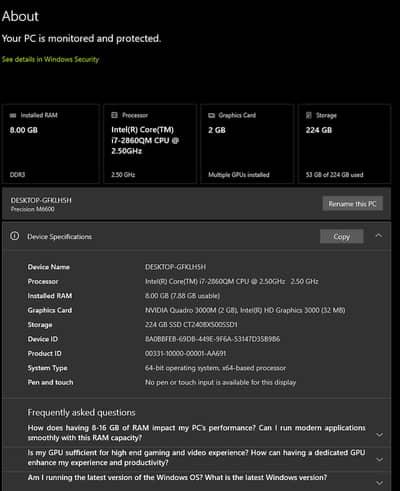Select the 224 GB storage card value

(319, 130)
